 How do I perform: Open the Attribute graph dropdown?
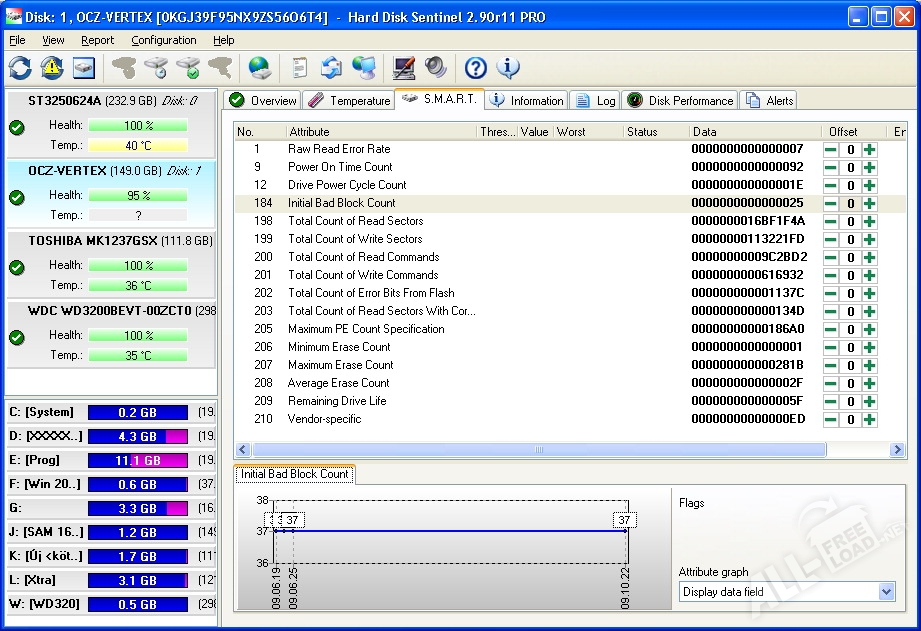886,592
